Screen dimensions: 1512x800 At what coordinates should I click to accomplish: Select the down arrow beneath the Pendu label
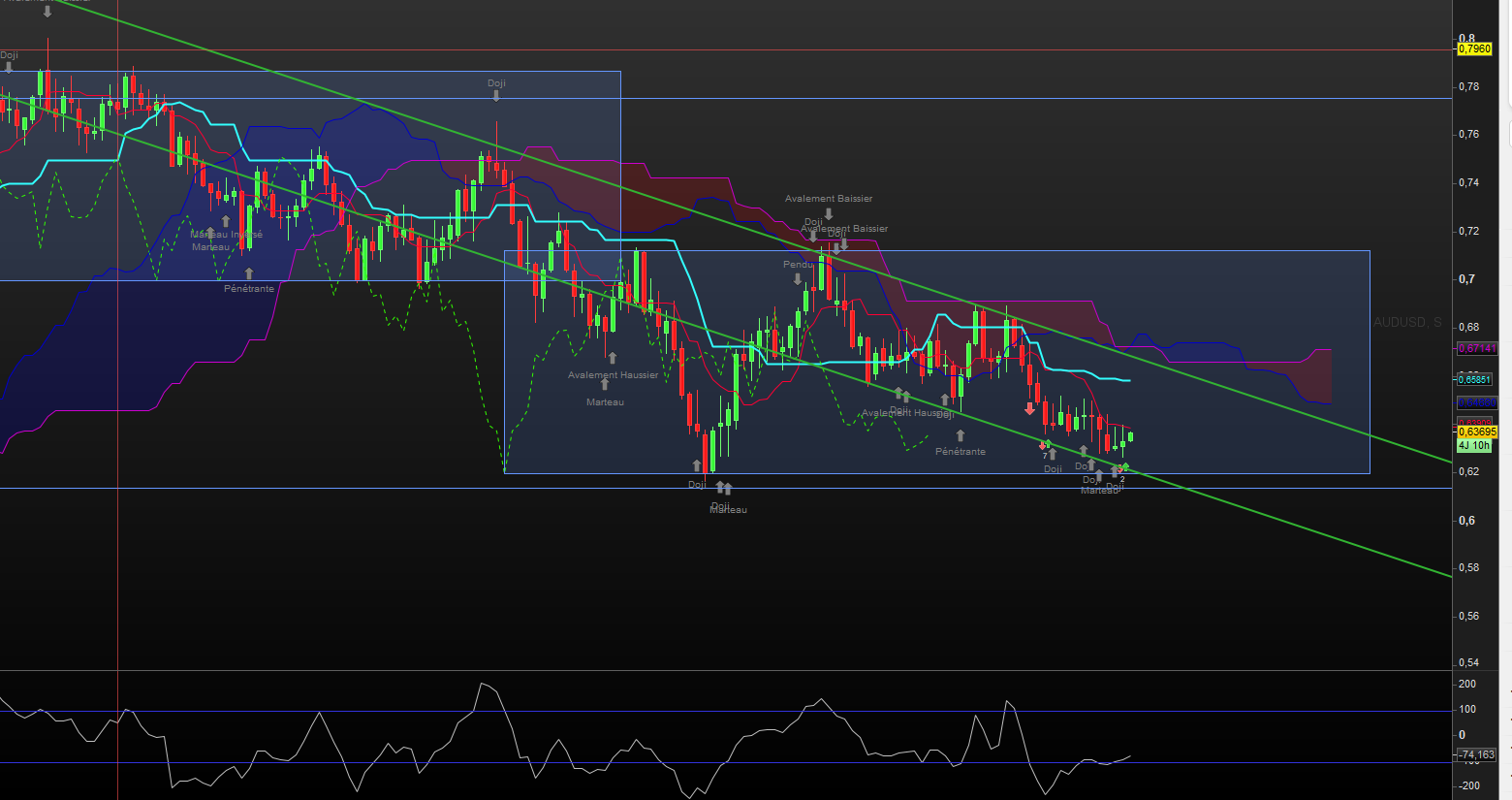tap(798, 278)
